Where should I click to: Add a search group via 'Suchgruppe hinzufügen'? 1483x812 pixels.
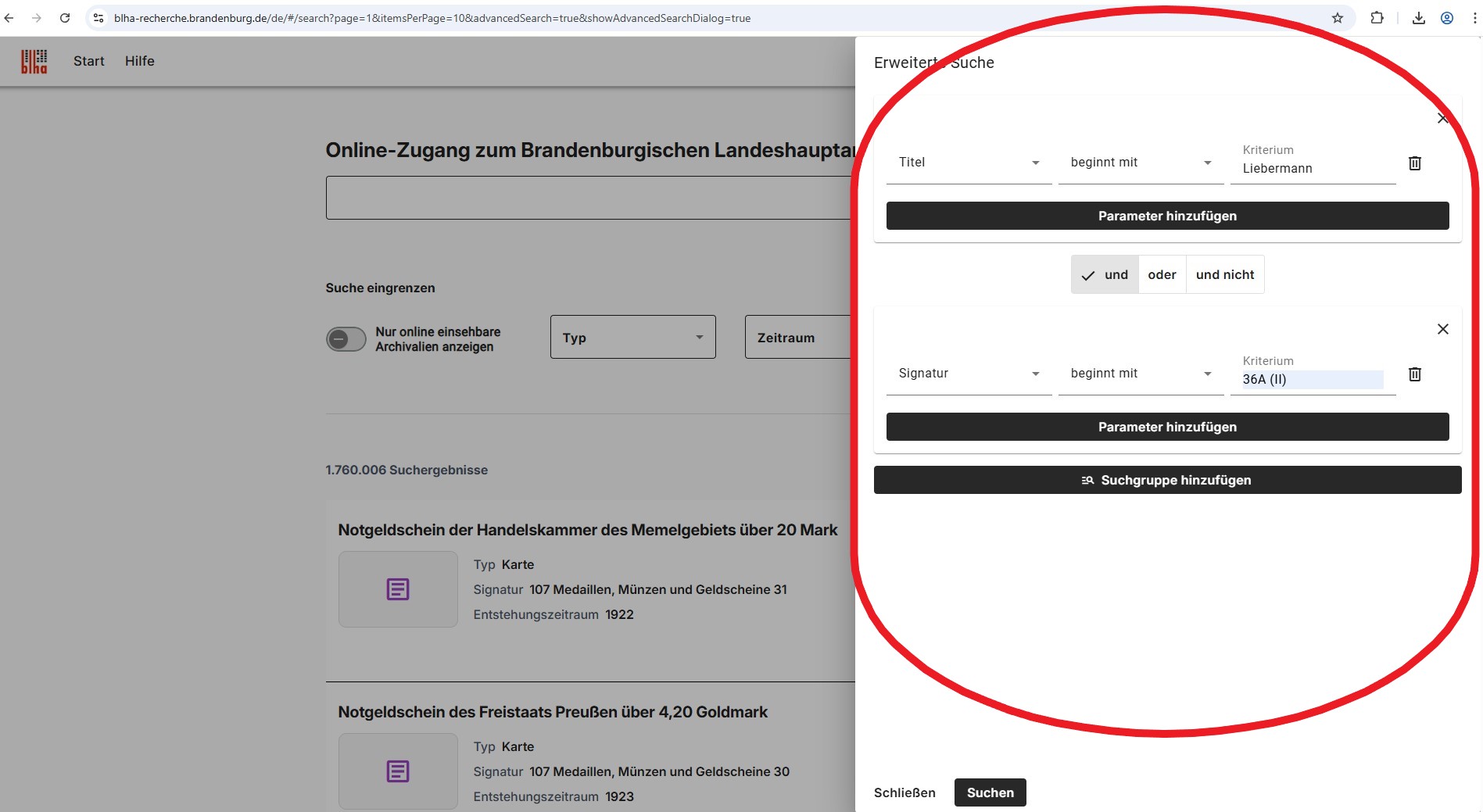pyautogui.click(x=1167, y=480)
